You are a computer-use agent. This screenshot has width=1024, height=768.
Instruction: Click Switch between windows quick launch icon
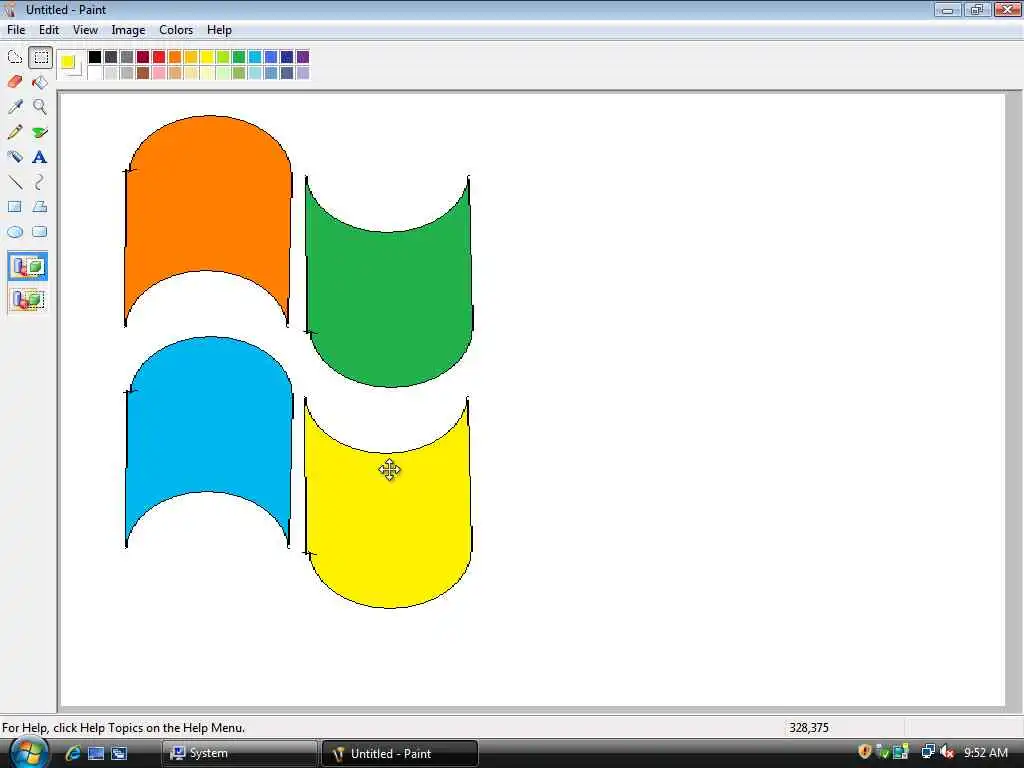(119, 753)
